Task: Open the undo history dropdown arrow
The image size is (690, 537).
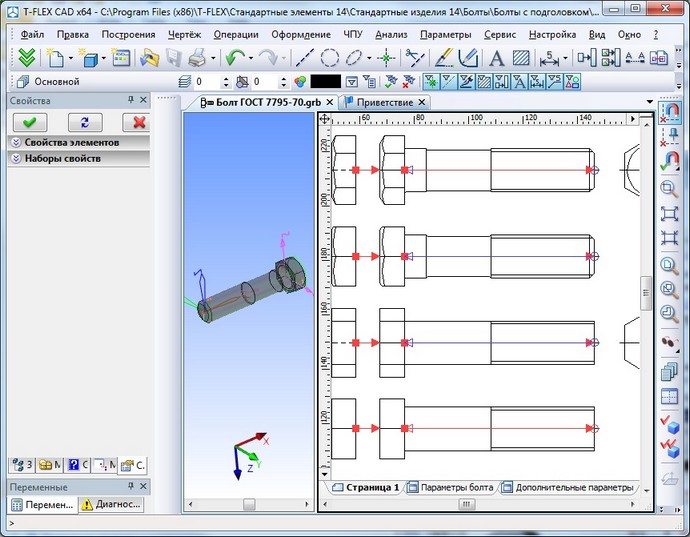Action: click(x=251, y=58)
